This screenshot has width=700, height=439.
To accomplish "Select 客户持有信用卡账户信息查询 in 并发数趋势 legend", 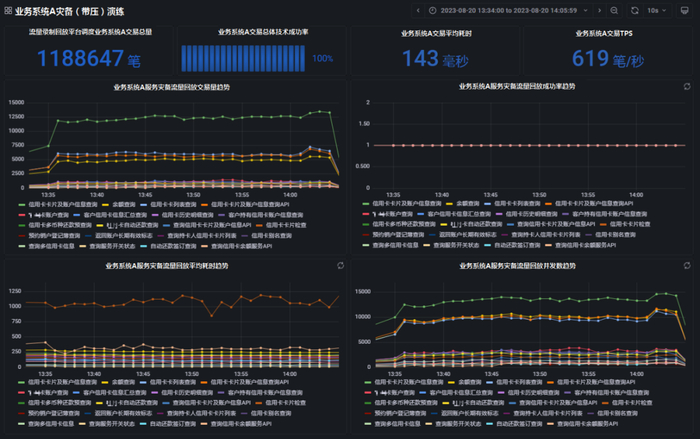I will pos(612,393).
